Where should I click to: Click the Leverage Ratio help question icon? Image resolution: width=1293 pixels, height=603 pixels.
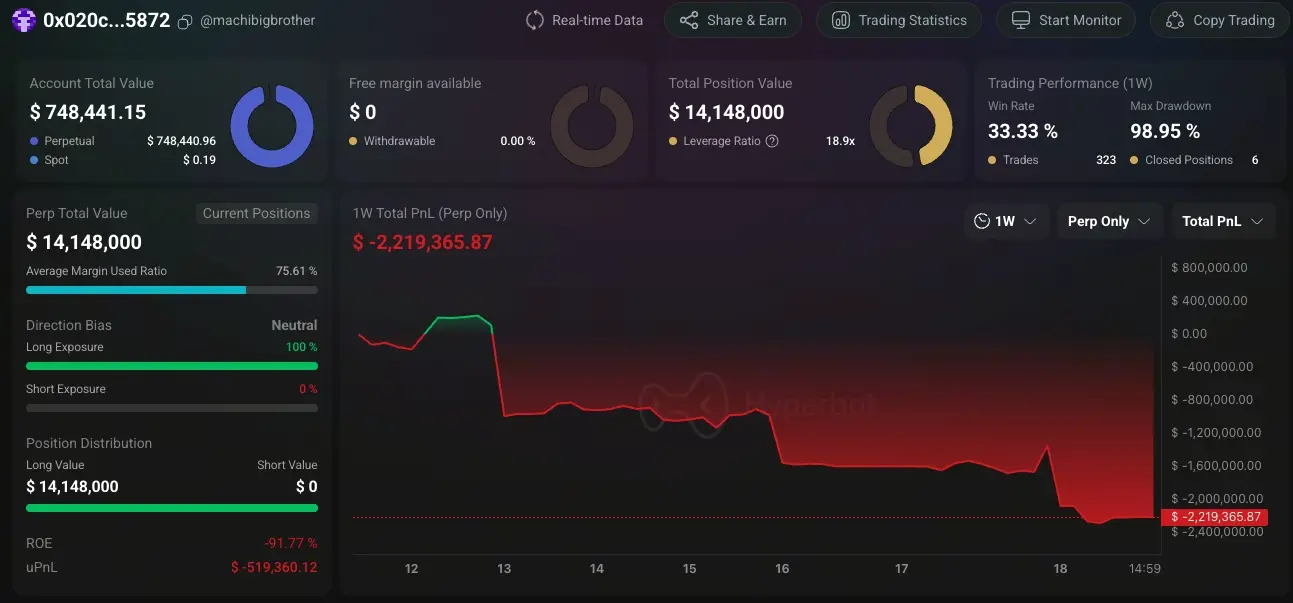[x=772, y=141]
